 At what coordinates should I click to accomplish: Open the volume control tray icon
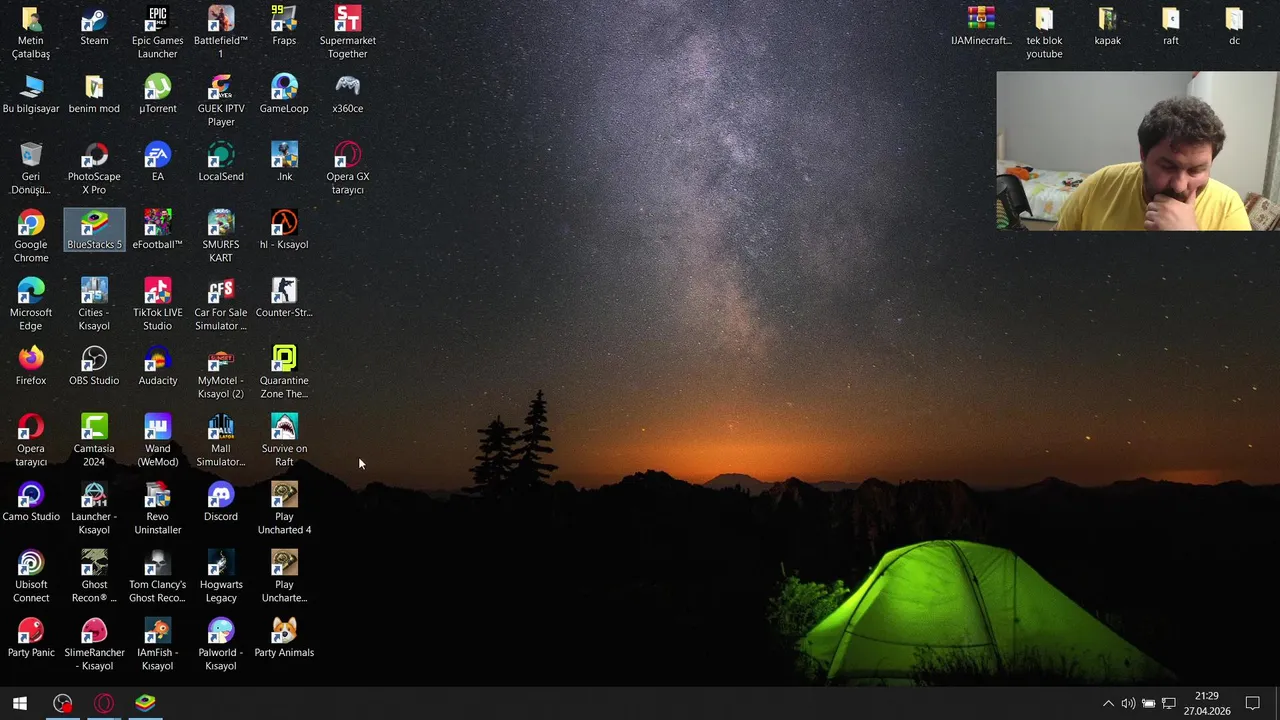pos(1128,703)
